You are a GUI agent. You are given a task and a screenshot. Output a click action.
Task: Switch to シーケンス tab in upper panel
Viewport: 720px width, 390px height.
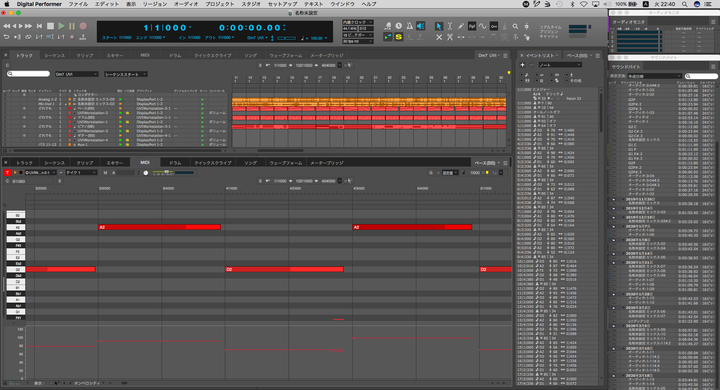pos(54,56)
